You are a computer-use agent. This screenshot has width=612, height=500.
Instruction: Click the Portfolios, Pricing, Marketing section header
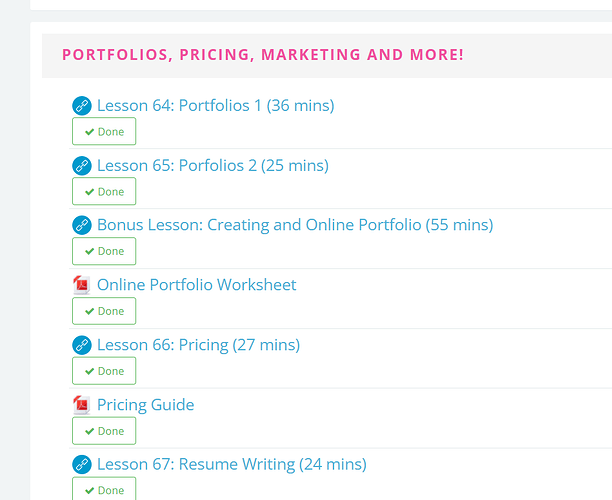pyautogui.click(x=263, y=54)
